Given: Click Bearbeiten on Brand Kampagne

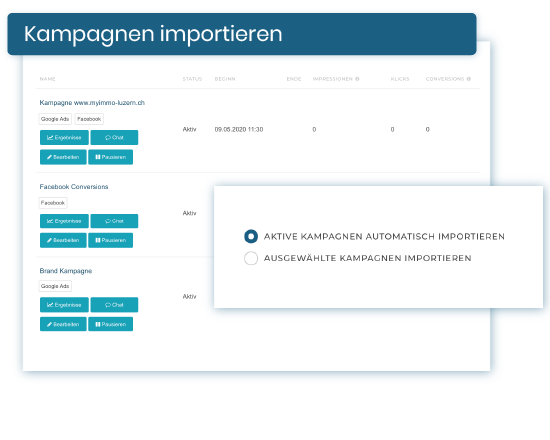Looking at the screenshot, I should [x=63, y=324].
